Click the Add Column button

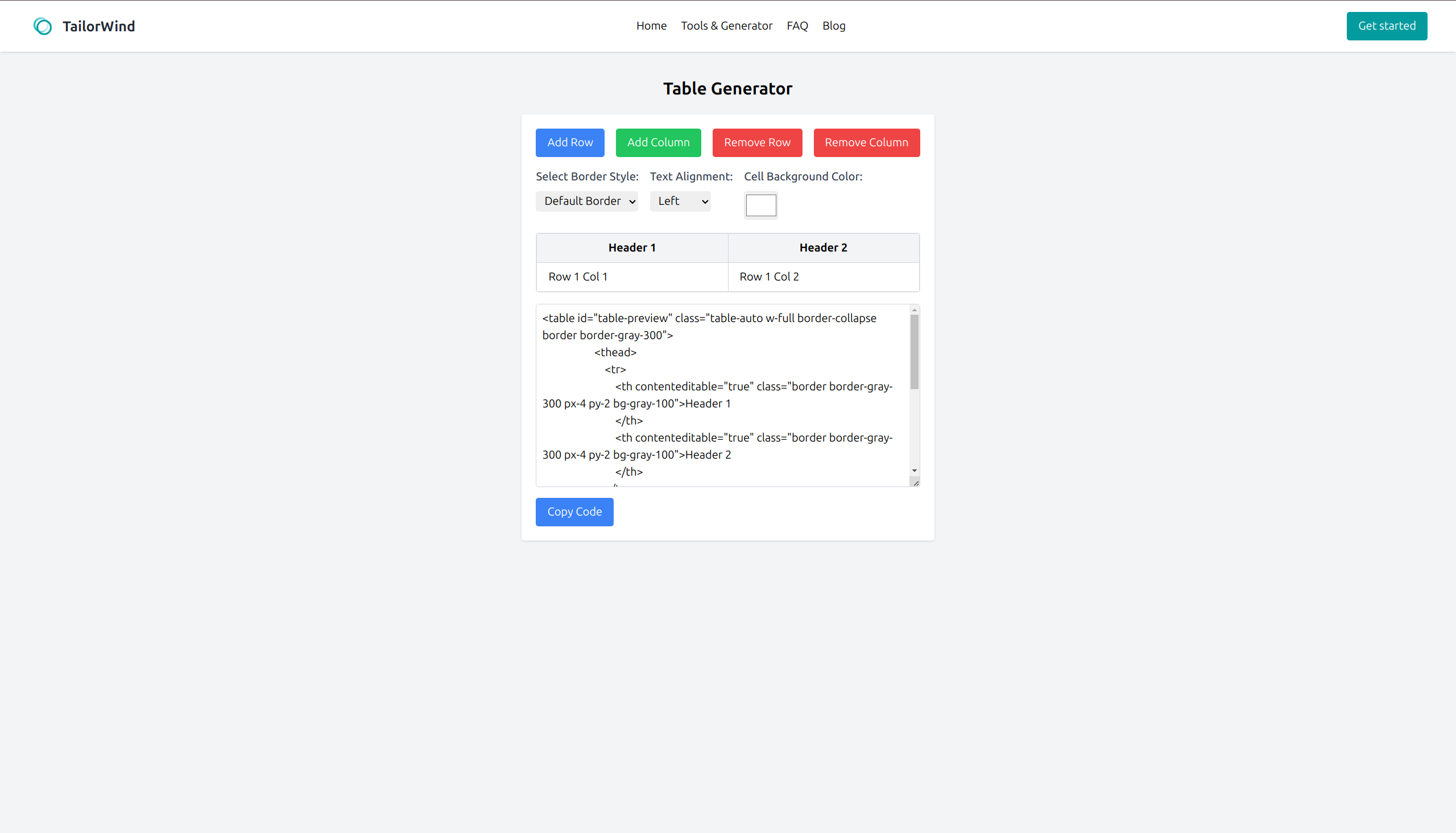(x=659, y=142)
